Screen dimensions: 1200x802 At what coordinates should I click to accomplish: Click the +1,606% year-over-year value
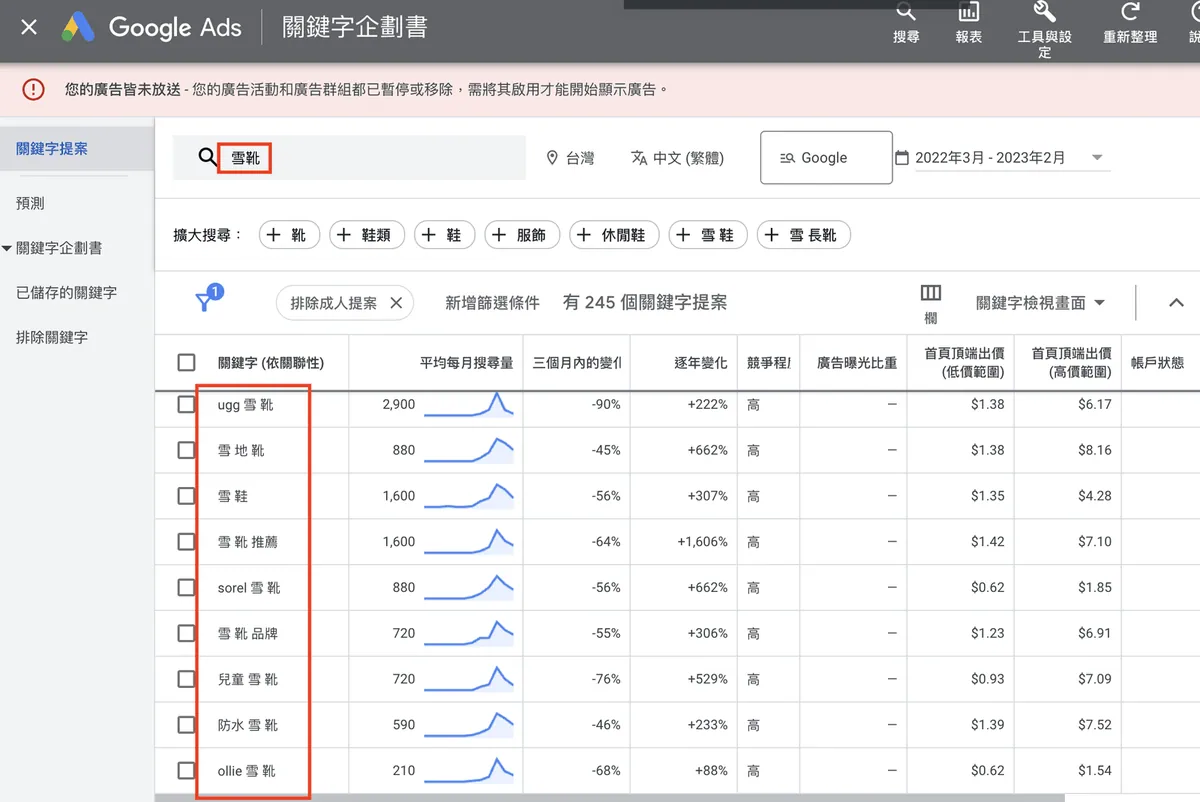703,542
